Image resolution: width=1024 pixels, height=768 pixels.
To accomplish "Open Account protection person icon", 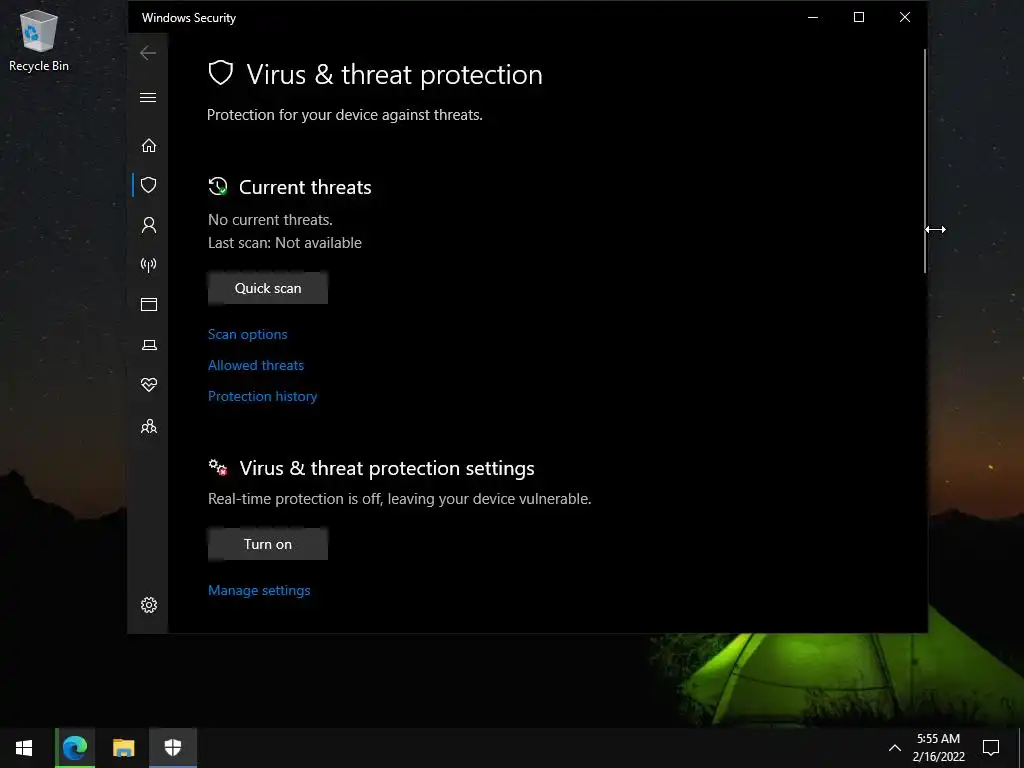I will click(149, 225).
